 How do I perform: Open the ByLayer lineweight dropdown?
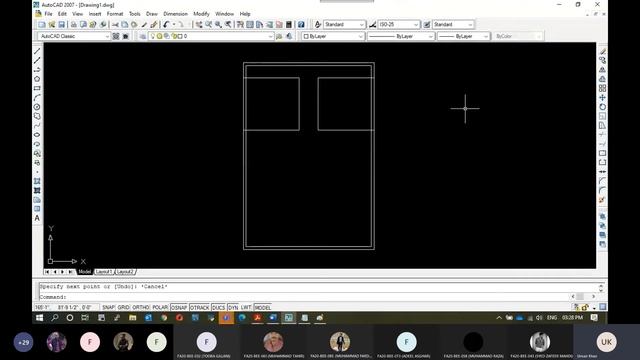click(463, 36)
